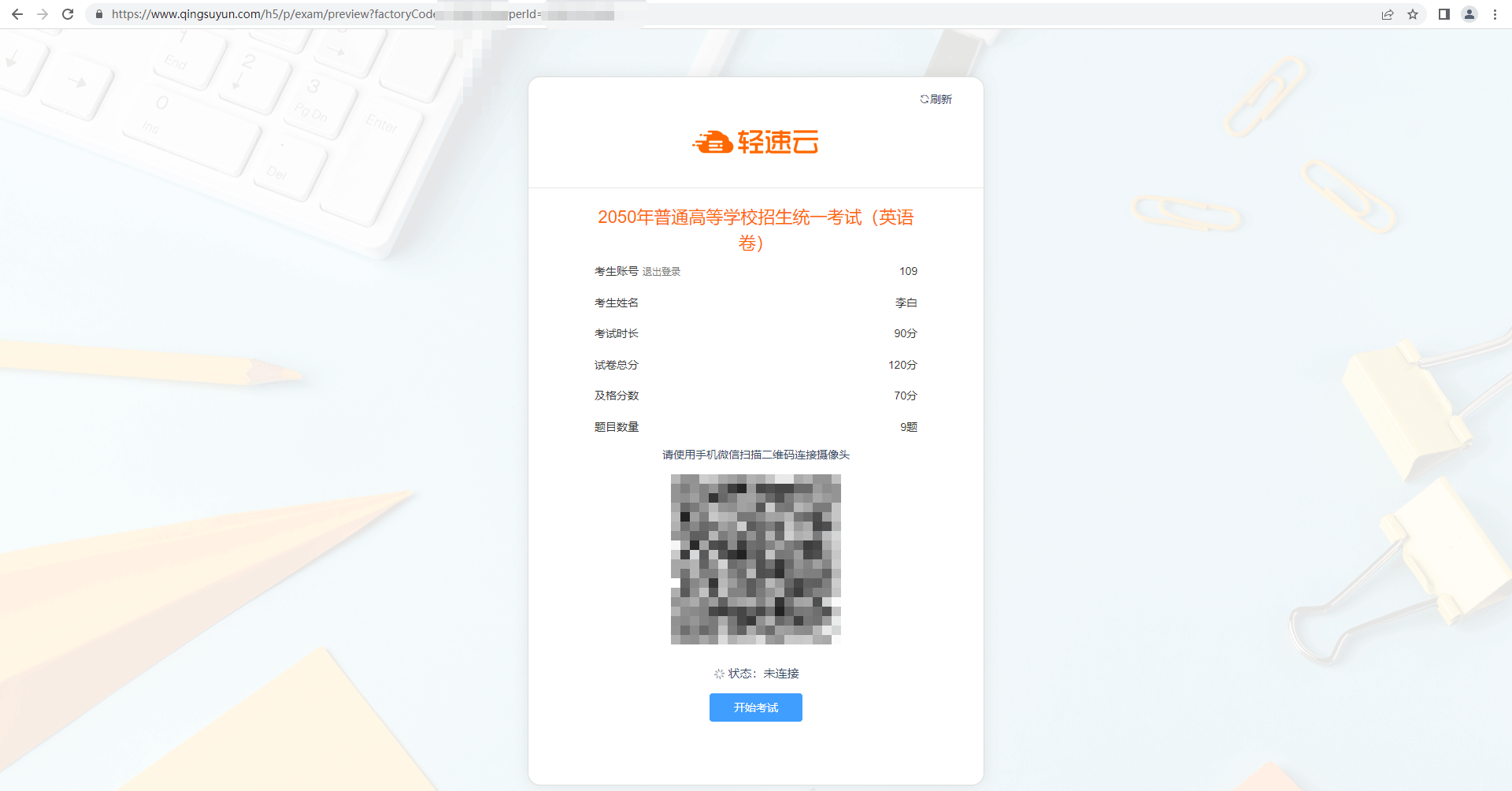
Task: Click the 题目数量 label
Action: (x=617, y=427)
